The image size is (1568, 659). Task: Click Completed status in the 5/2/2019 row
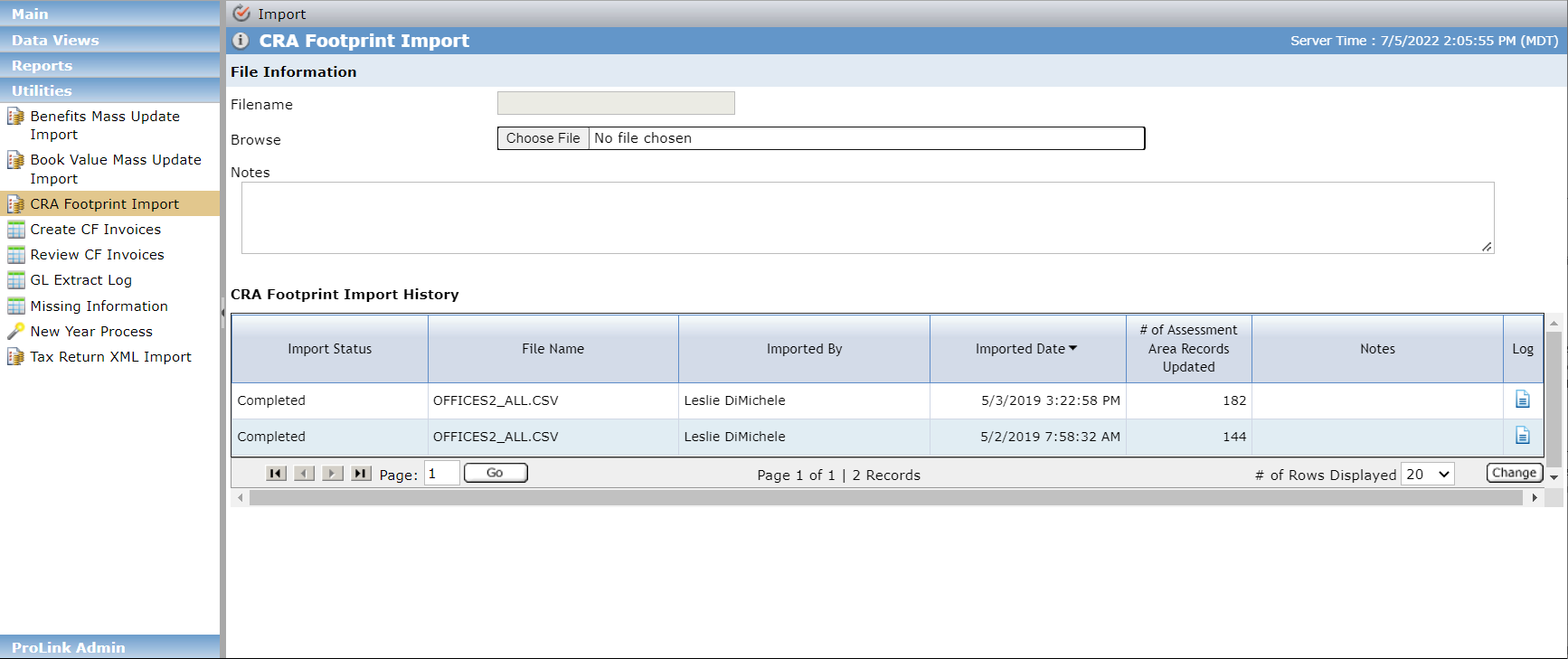(271, 437)
